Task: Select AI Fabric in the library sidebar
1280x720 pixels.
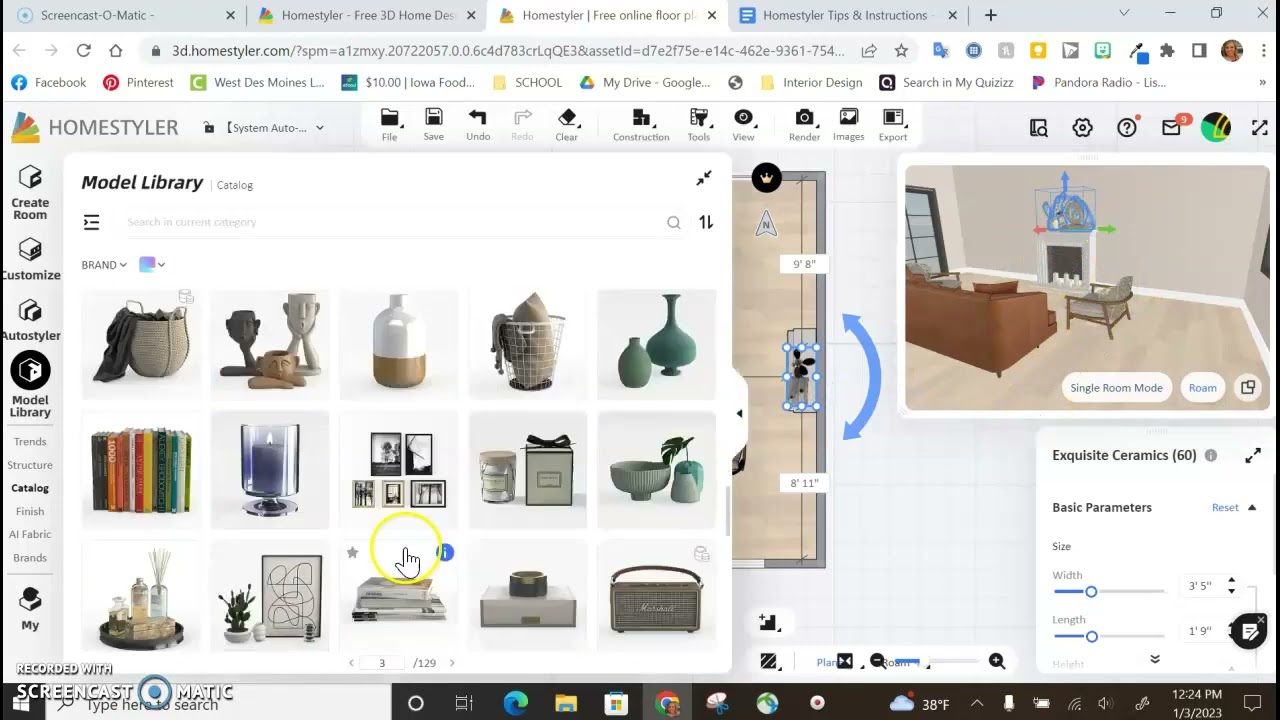Action: pos(30,534)
